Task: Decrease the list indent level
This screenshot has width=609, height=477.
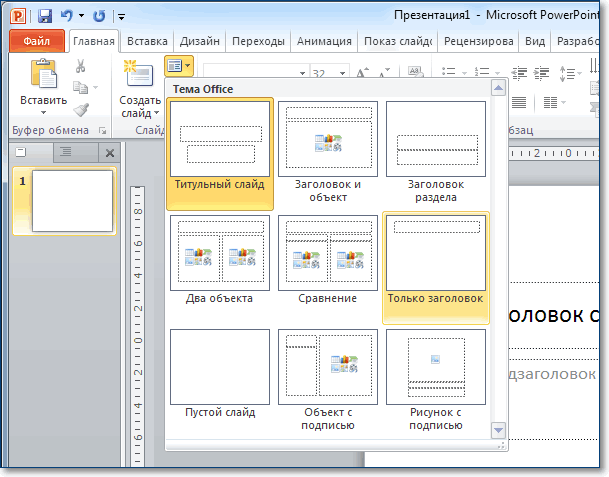Action: [x=519, y=73]
